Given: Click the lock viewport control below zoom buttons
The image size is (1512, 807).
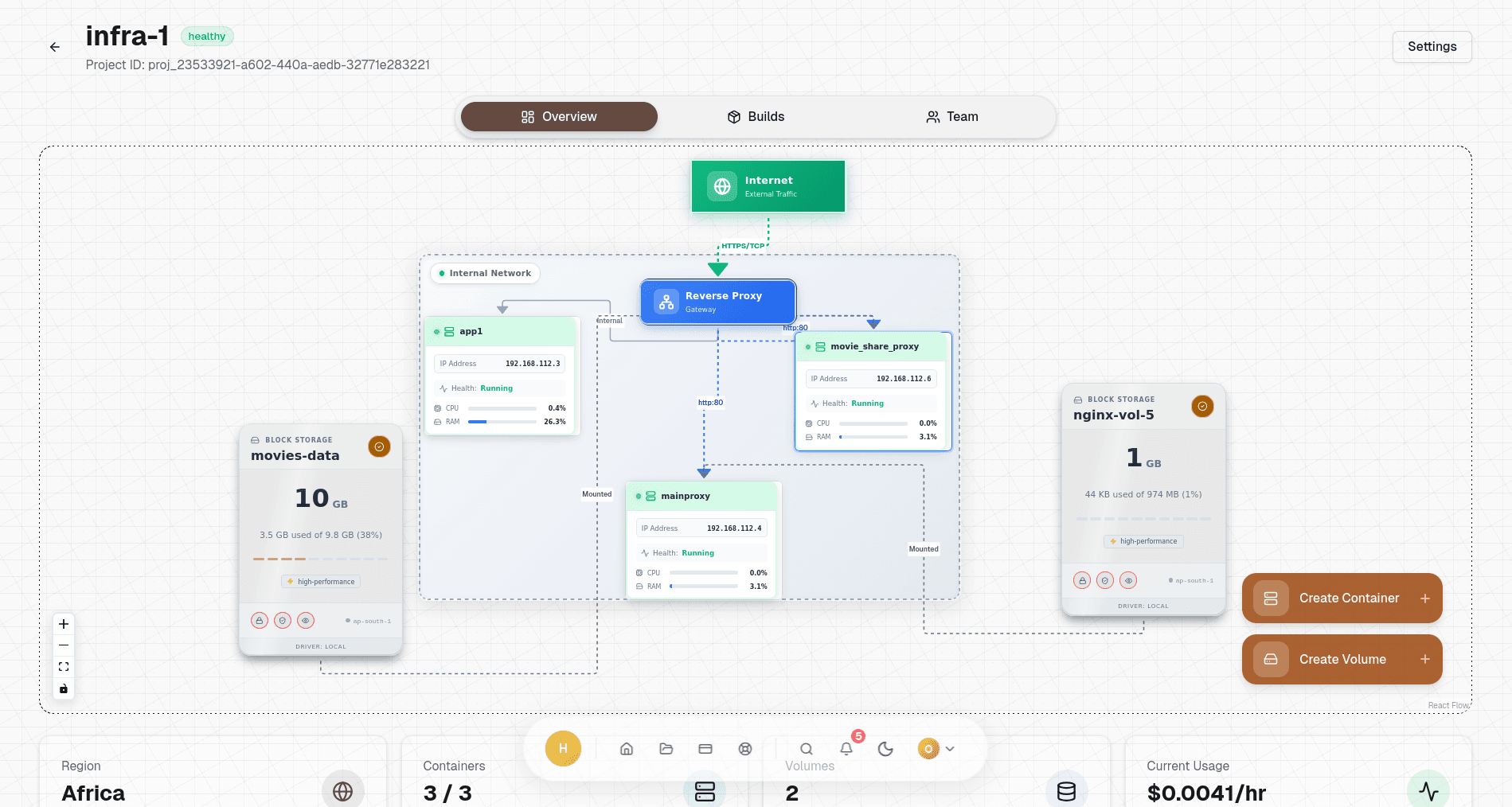Looking at the screenshot, I should (x=64, y=688).
